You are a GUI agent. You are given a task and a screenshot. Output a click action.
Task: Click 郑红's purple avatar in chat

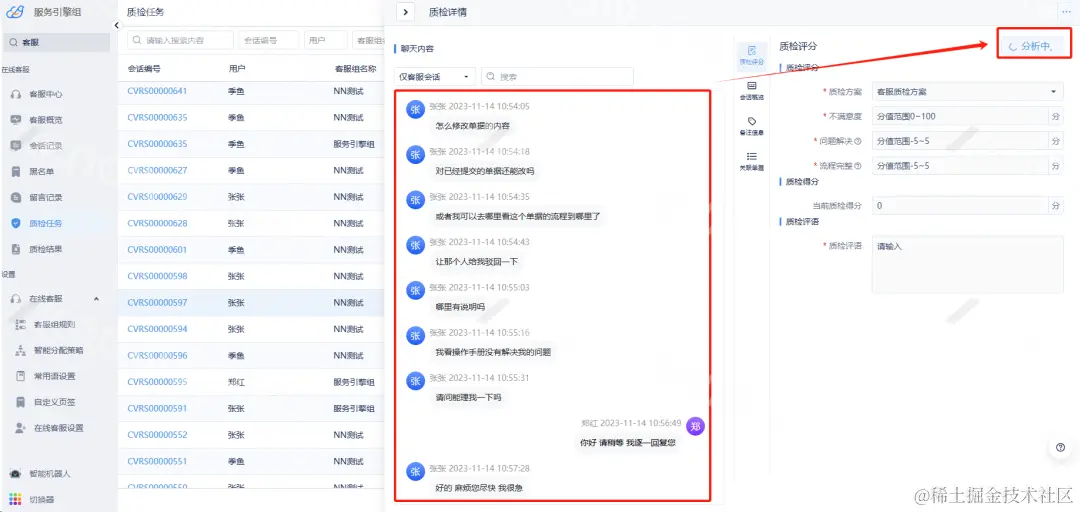(x=696, y=426)
